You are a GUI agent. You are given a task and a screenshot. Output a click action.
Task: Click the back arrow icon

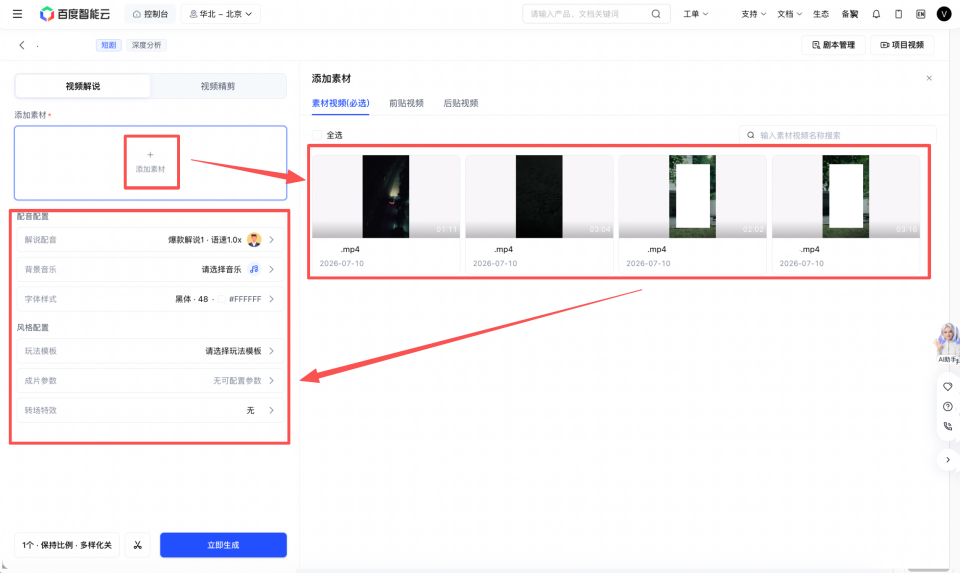[22, 45]
